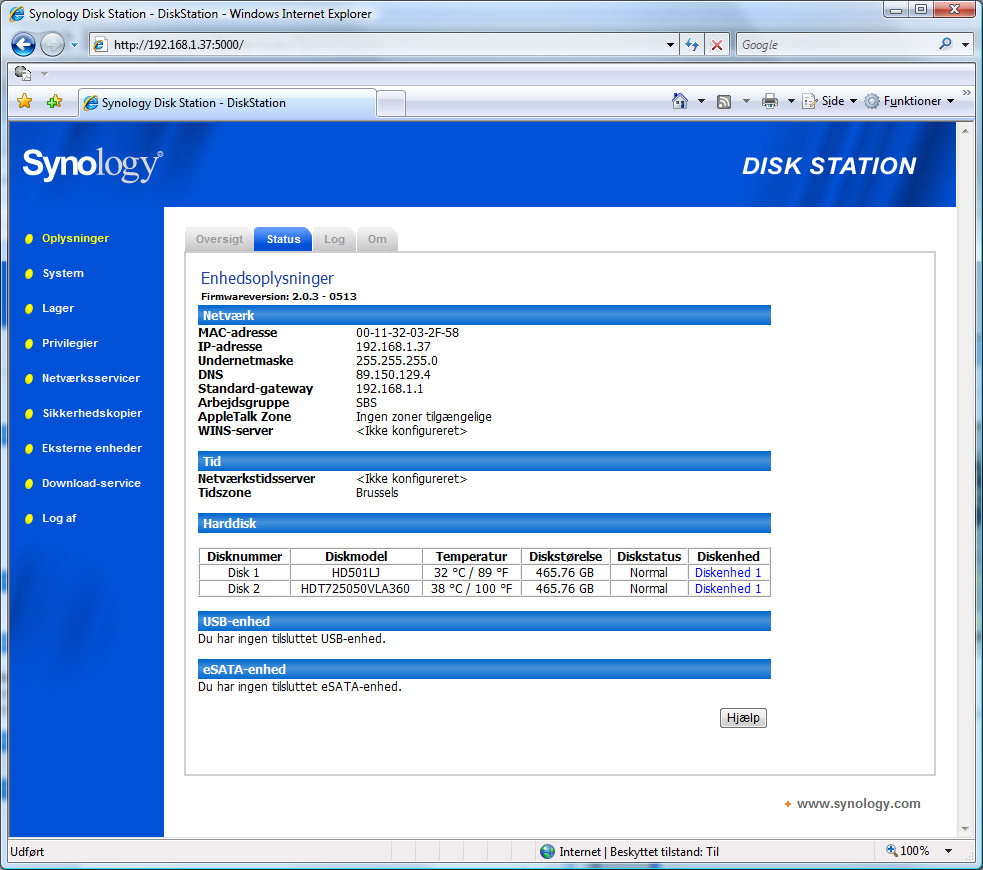
Task: Click the browser Back arrow button
Action: click(x=24, y=45)
